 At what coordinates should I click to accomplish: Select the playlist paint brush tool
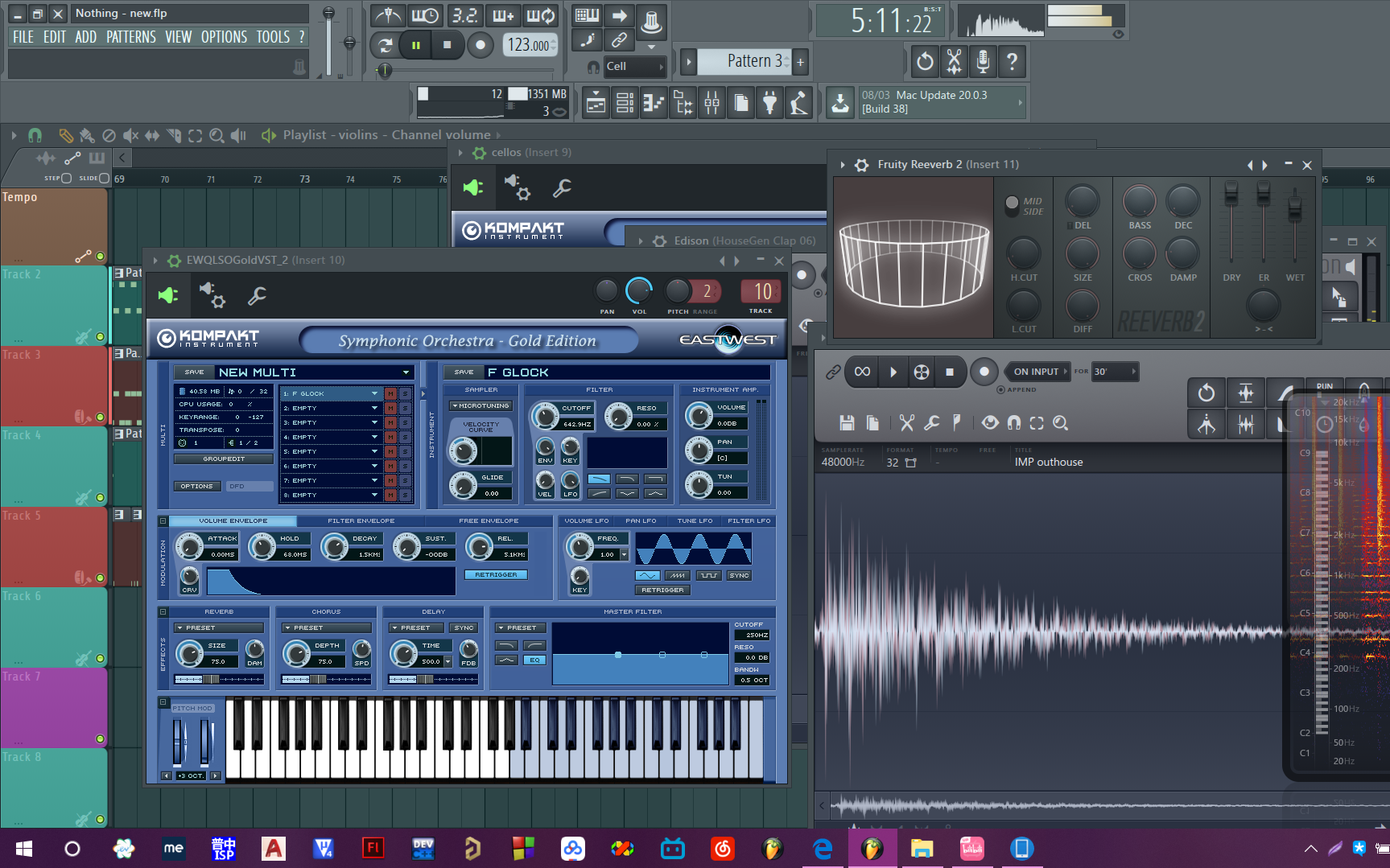click(x=87, y=135)
